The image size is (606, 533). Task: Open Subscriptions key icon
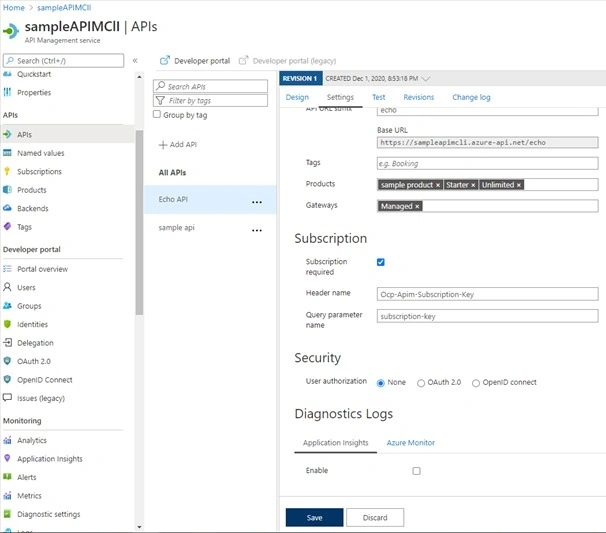(x=7, y=171)
